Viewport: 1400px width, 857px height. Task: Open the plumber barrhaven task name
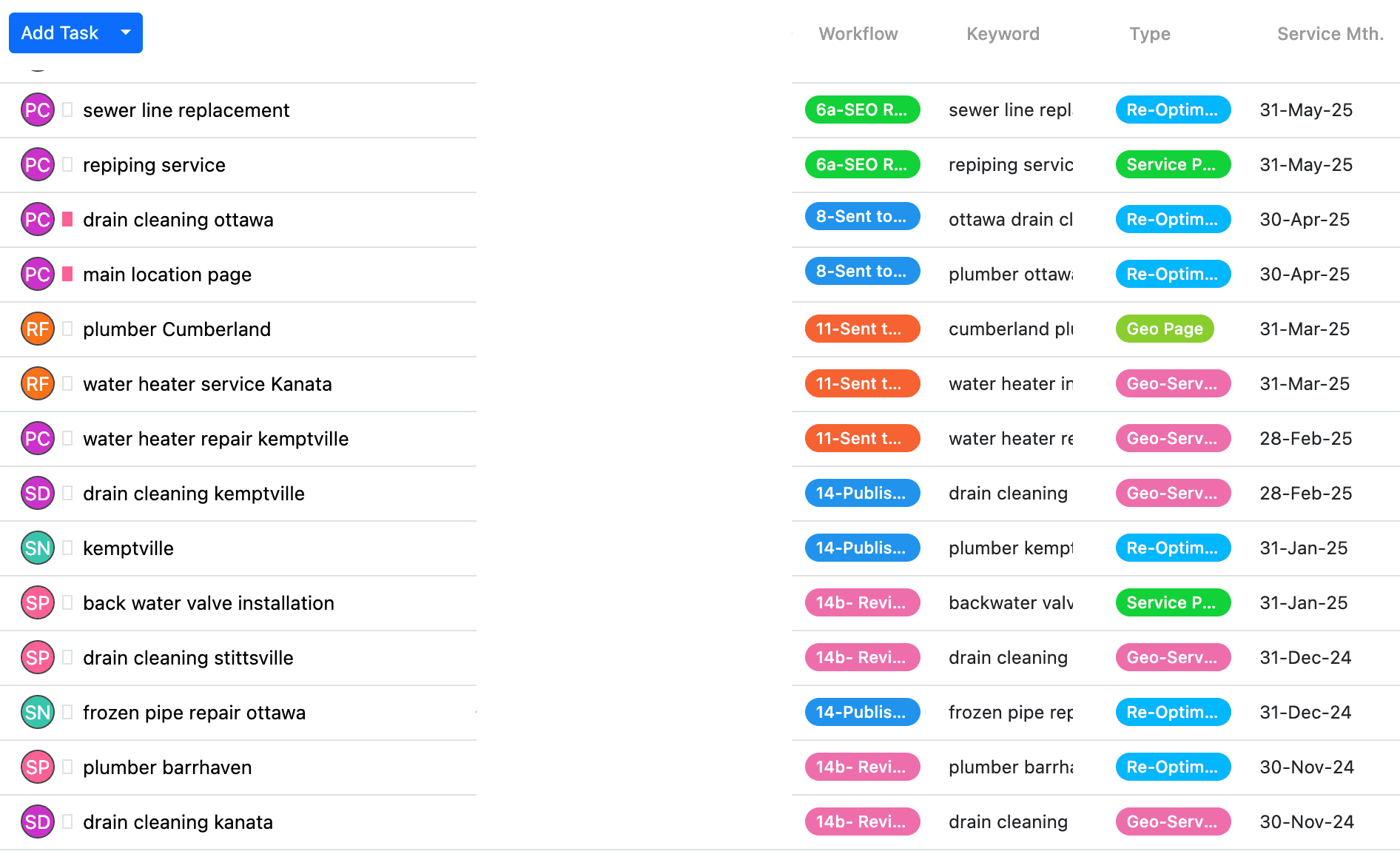(x=167, y=767)
